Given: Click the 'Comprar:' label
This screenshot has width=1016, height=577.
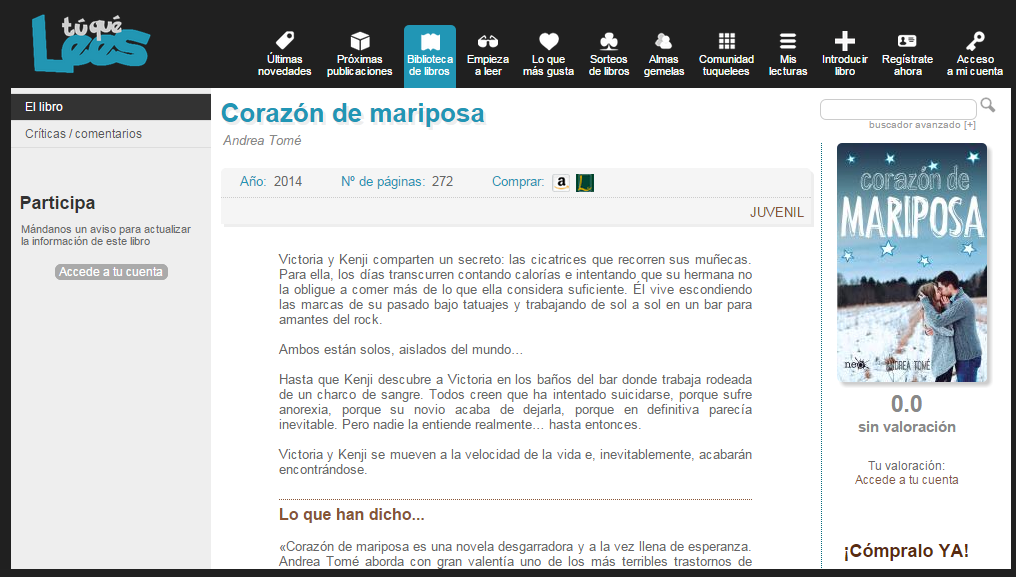Looking at the screenshot, I should click(x=518, y=182).
